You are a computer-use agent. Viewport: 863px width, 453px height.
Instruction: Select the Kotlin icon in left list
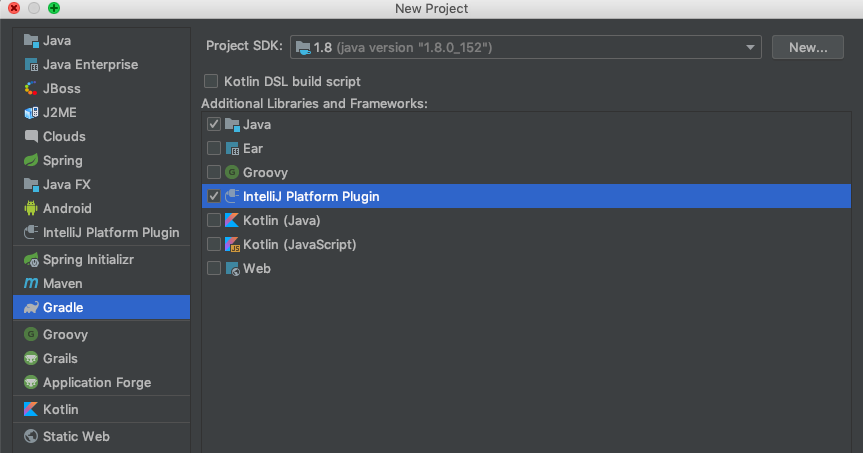[30, 410]
